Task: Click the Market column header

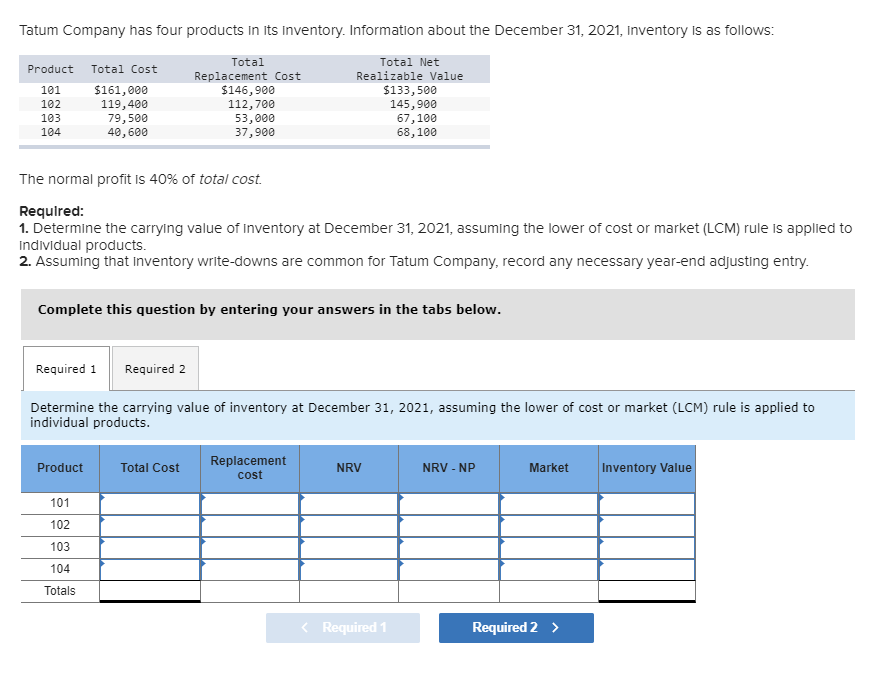Action: 549,468
